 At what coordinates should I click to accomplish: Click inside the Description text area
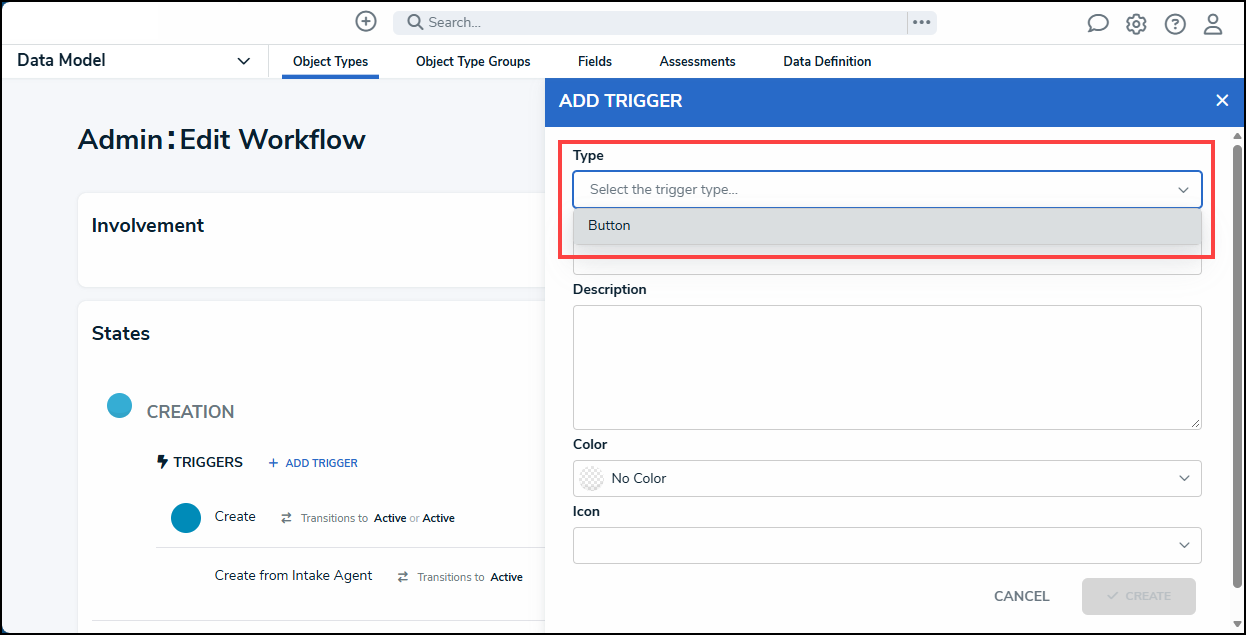click(887, 367)
